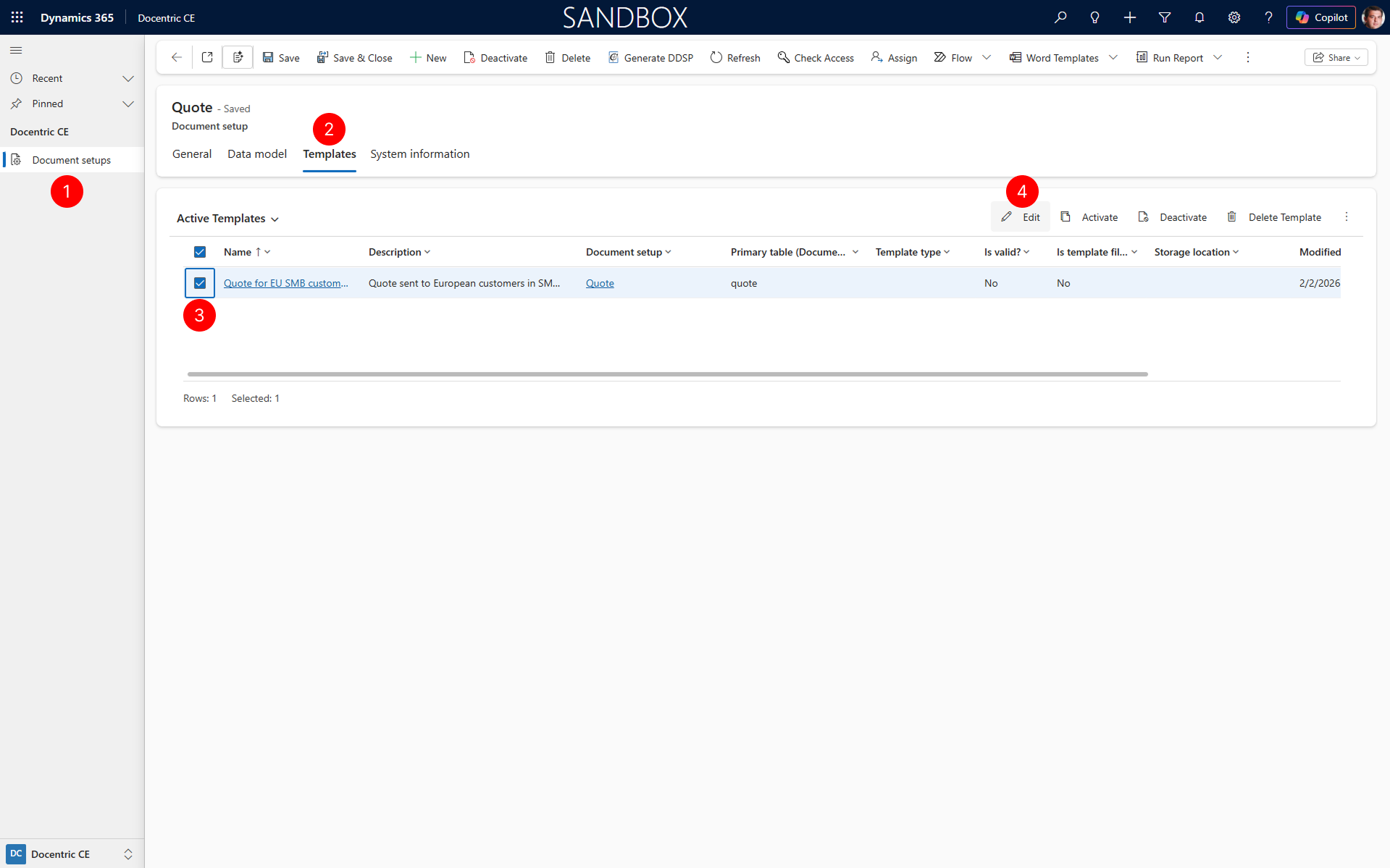
Task: Toggle the select-all rows checkbox
Action: 200,252
